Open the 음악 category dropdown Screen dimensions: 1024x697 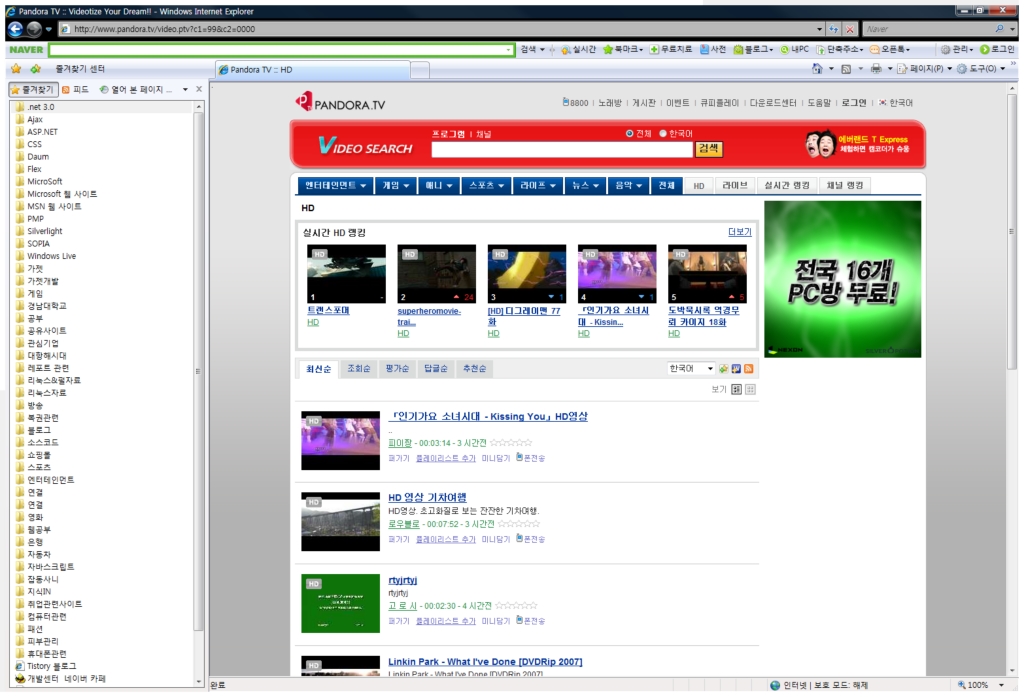tap(628, 186)
